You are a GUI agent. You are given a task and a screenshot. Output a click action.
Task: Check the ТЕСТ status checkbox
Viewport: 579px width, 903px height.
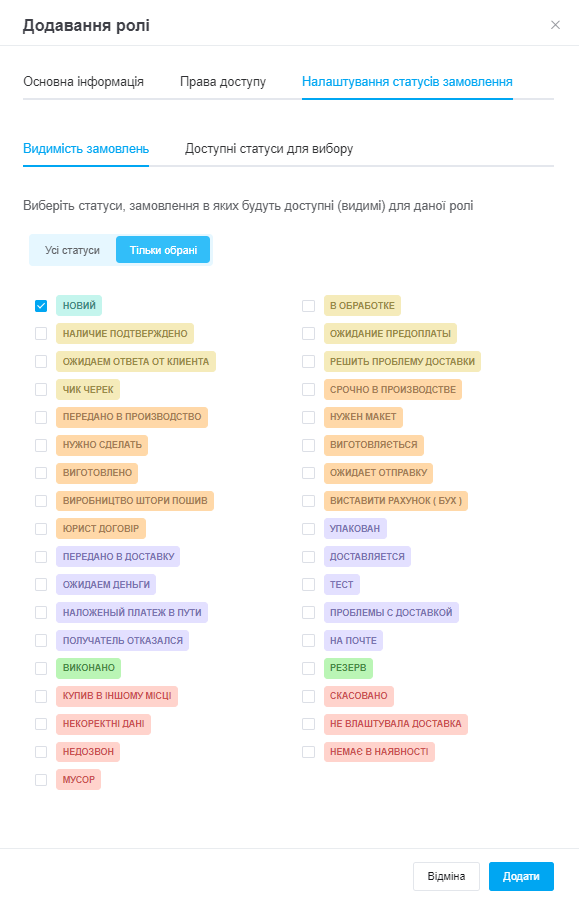tap(309, 585)
